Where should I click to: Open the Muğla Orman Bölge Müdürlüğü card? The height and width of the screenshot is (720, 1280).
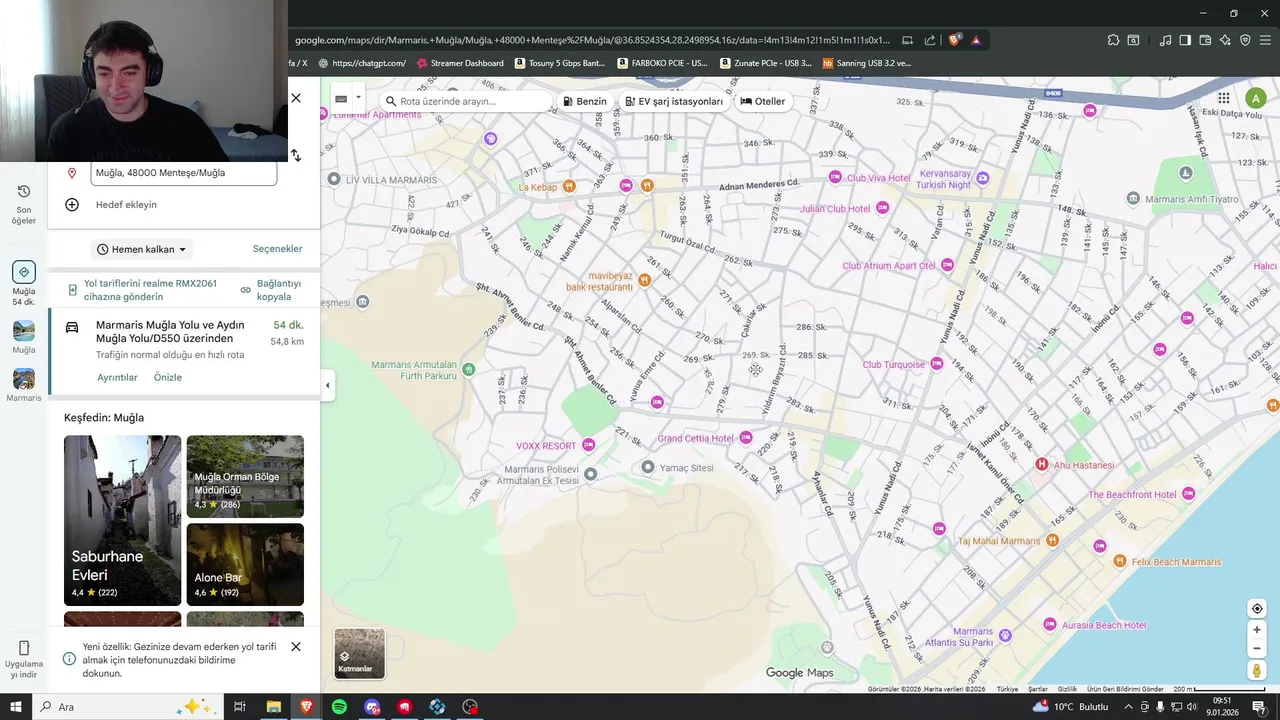245,476
